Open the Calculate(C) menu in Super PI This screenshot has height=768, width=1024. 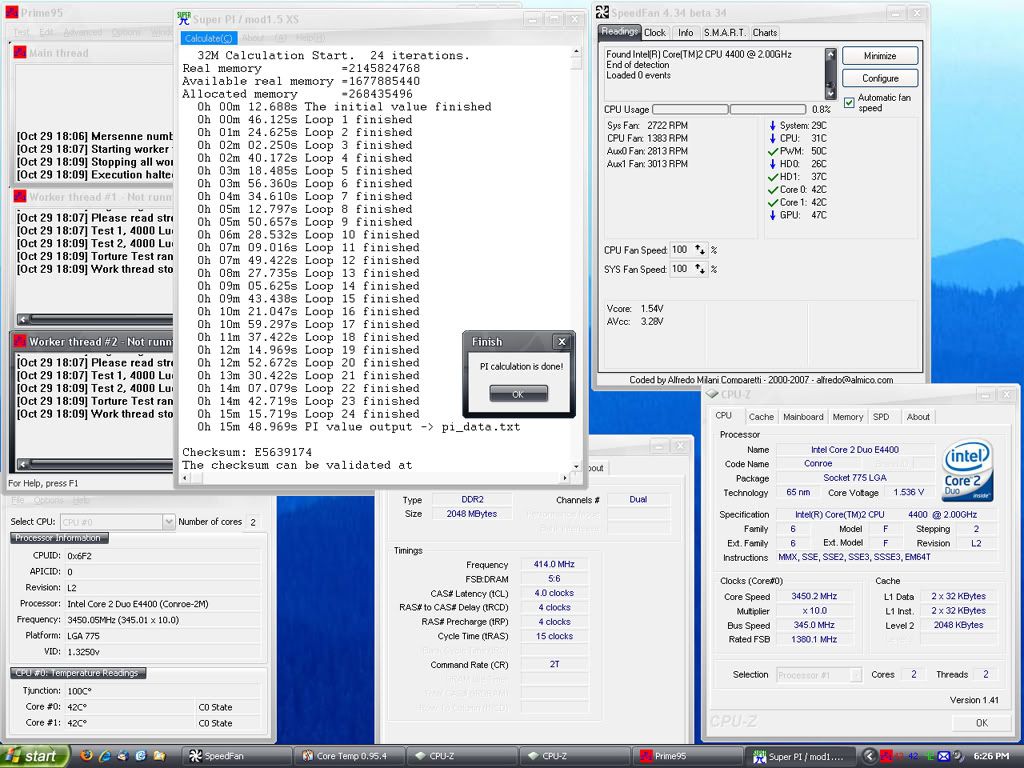(x=208, y=39)
